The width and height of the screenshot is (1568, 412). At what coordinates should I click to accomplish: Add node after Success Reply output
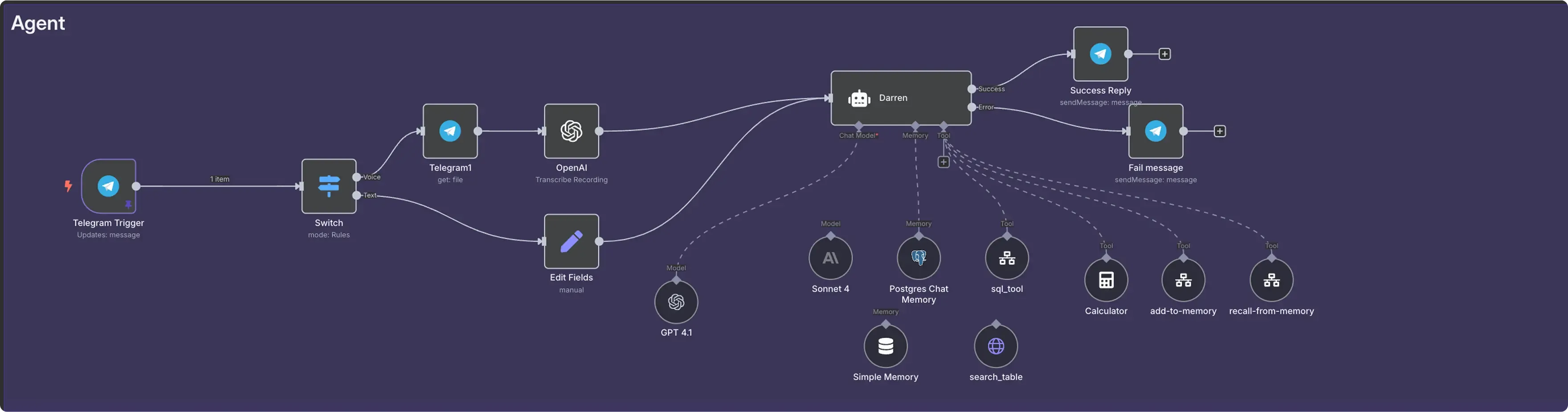click(x=1164, y=54)
